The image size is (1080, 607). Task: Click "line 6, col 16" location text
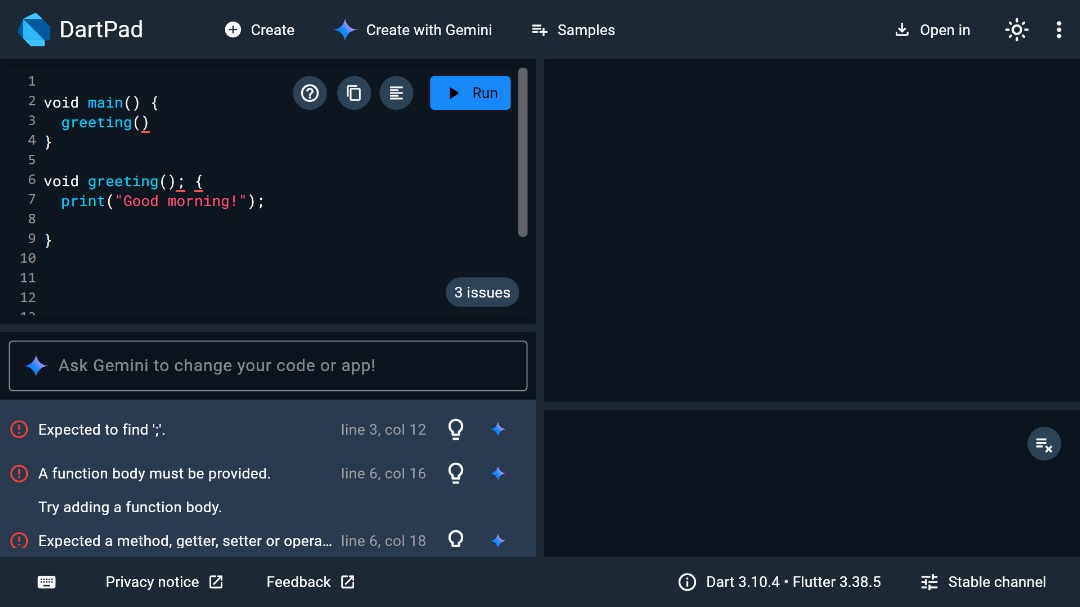point(383,473)
